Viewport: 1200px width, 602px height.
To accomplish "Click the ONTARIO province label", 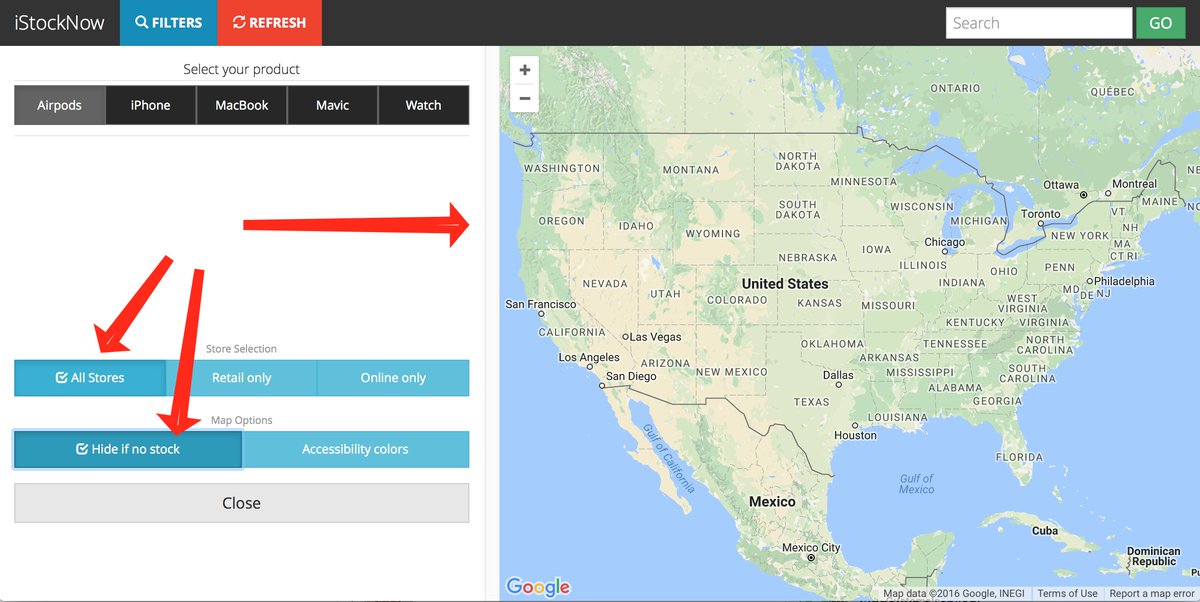I will tap(956, 88).
